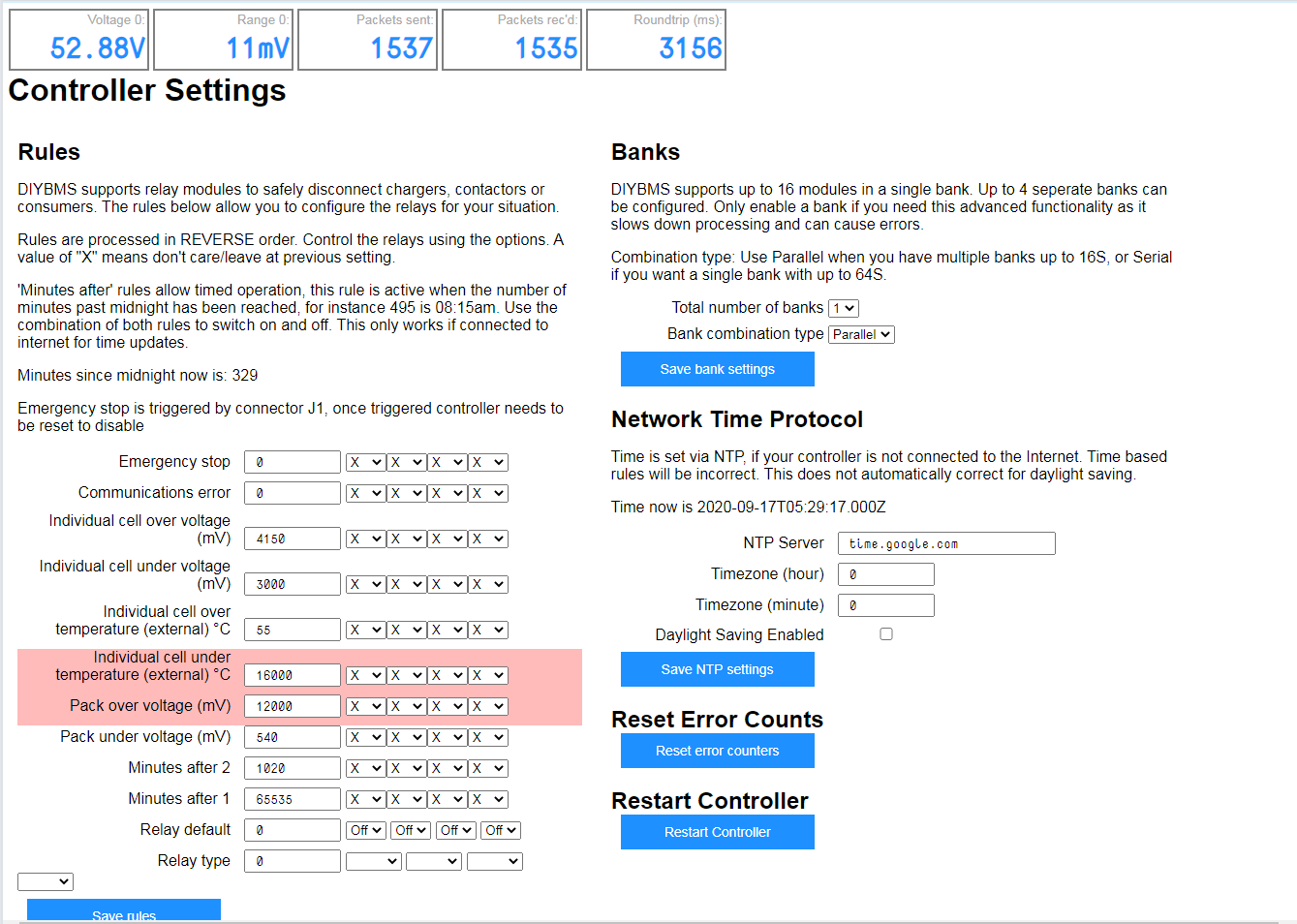Open the fourth relay dropdown for Pack over voltage

click(x=488, y=707)
